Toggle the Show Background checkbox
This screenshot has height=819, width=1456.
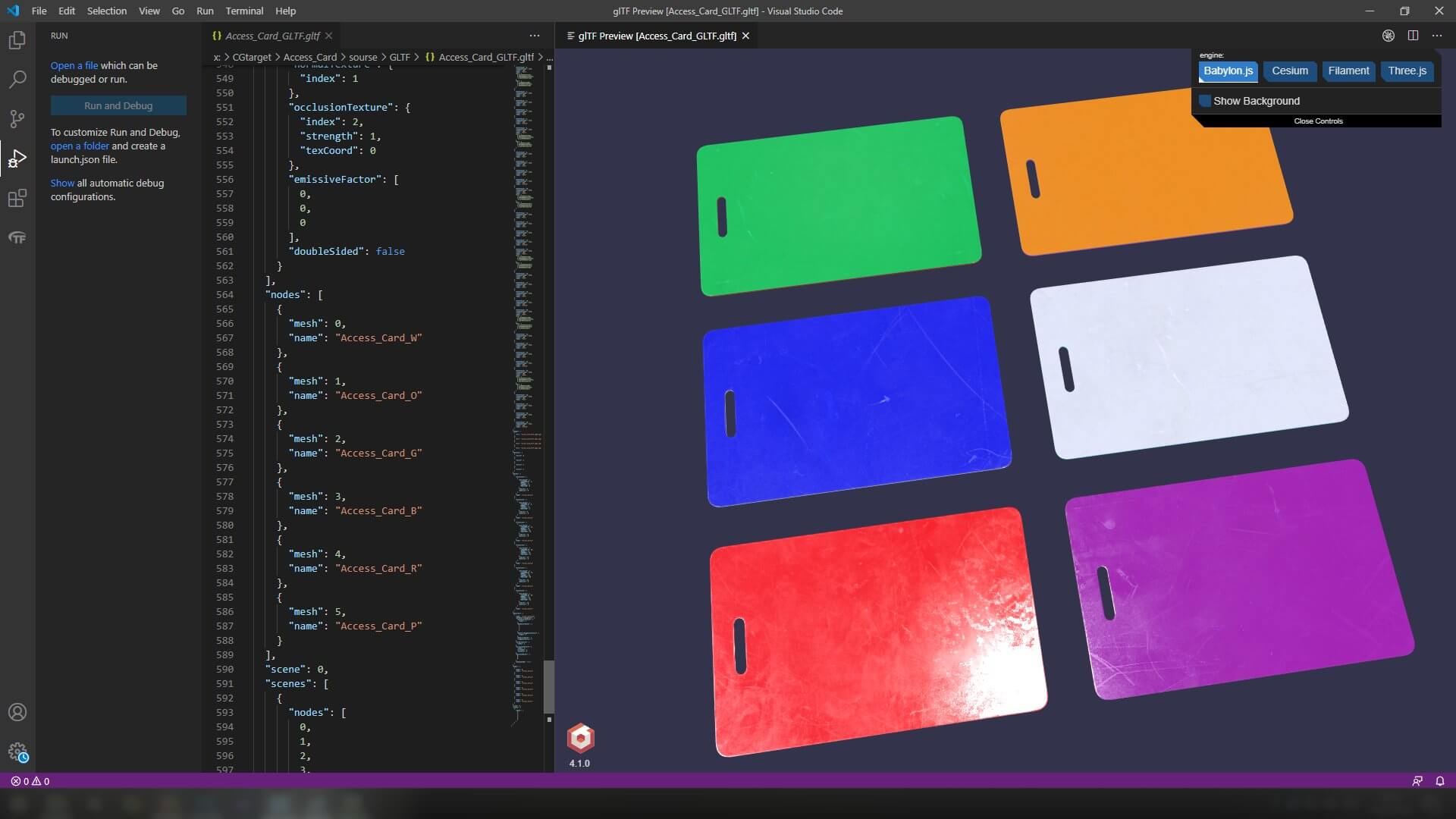[x=1205, y=101]
